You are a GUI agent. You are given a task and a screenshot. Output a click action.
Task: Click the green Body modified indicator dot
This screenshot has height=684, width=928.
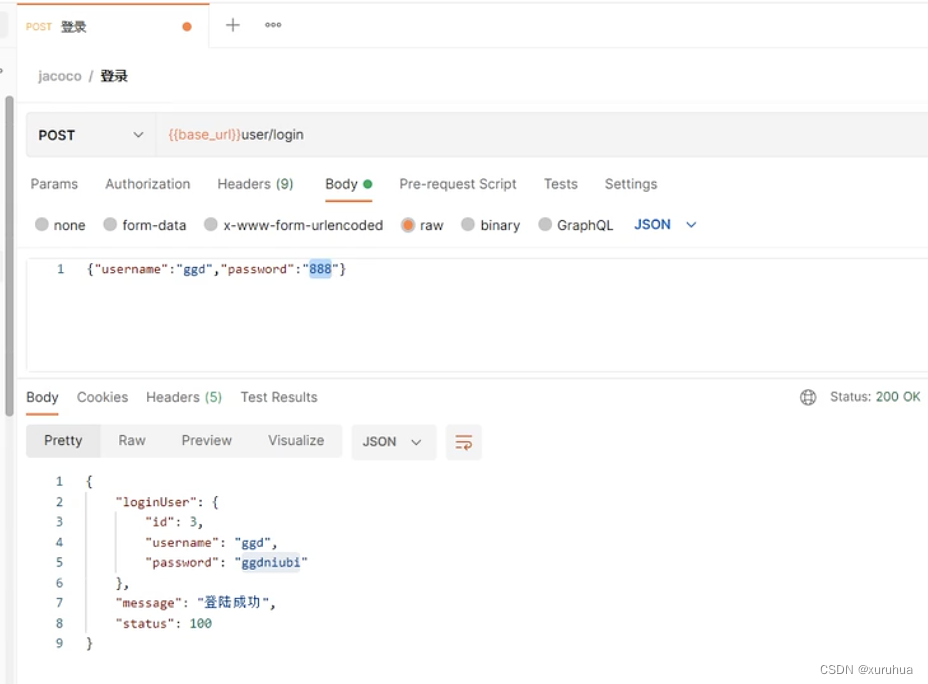368,184
